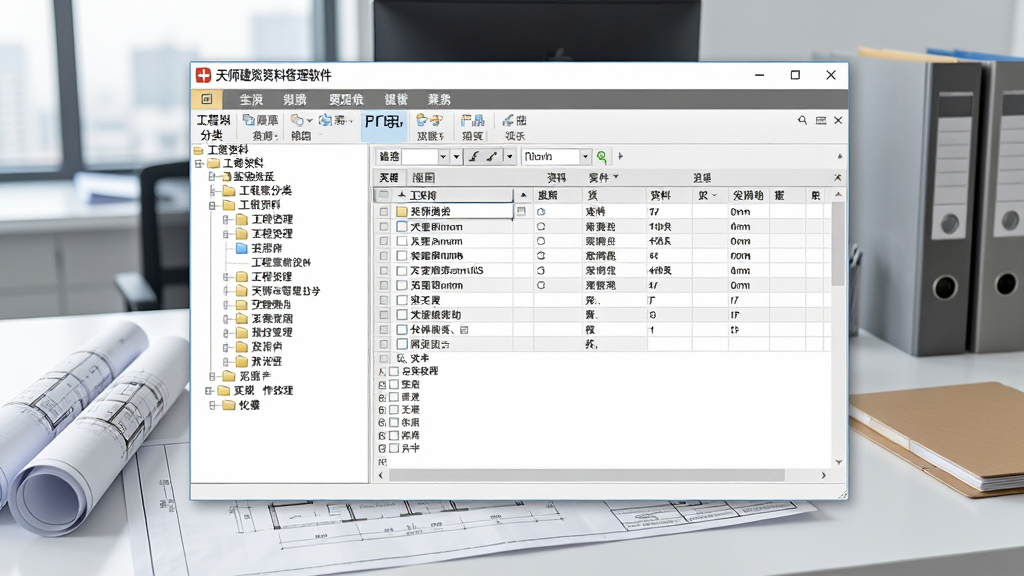Click the horizontal scrollbar thumb below the list
The width and height of the screenshot is (1024, 576).
(586, 475)
